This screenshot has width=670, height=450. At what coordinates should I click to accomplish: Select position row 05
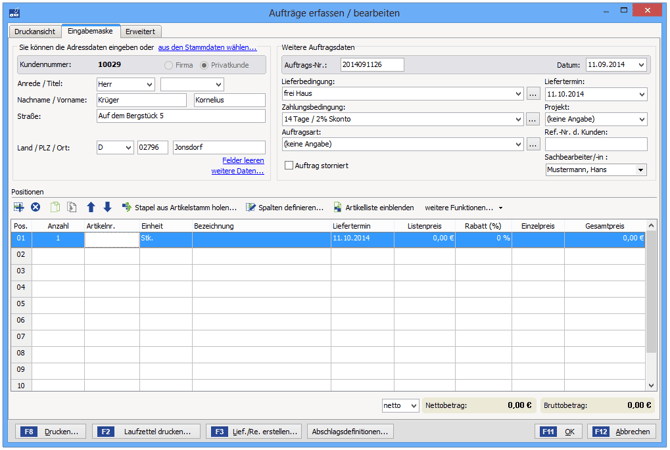tap(328, 304)
